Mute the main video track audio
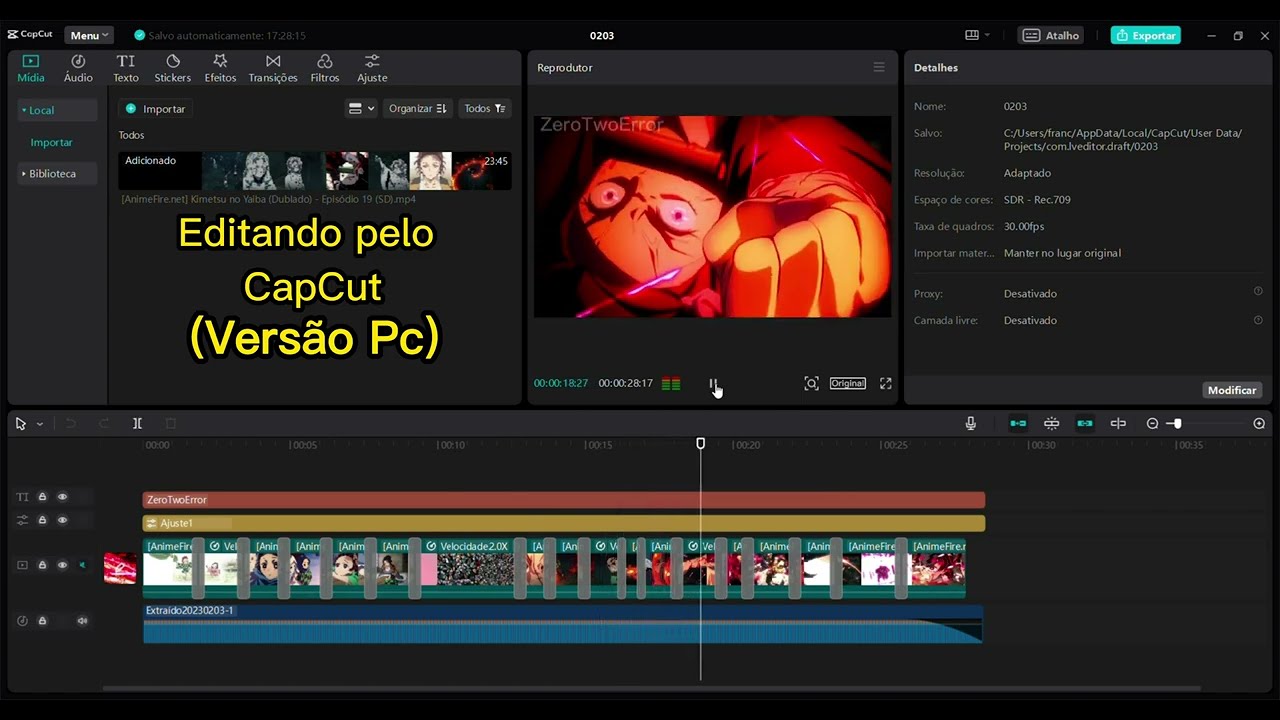 coord(82,565)
